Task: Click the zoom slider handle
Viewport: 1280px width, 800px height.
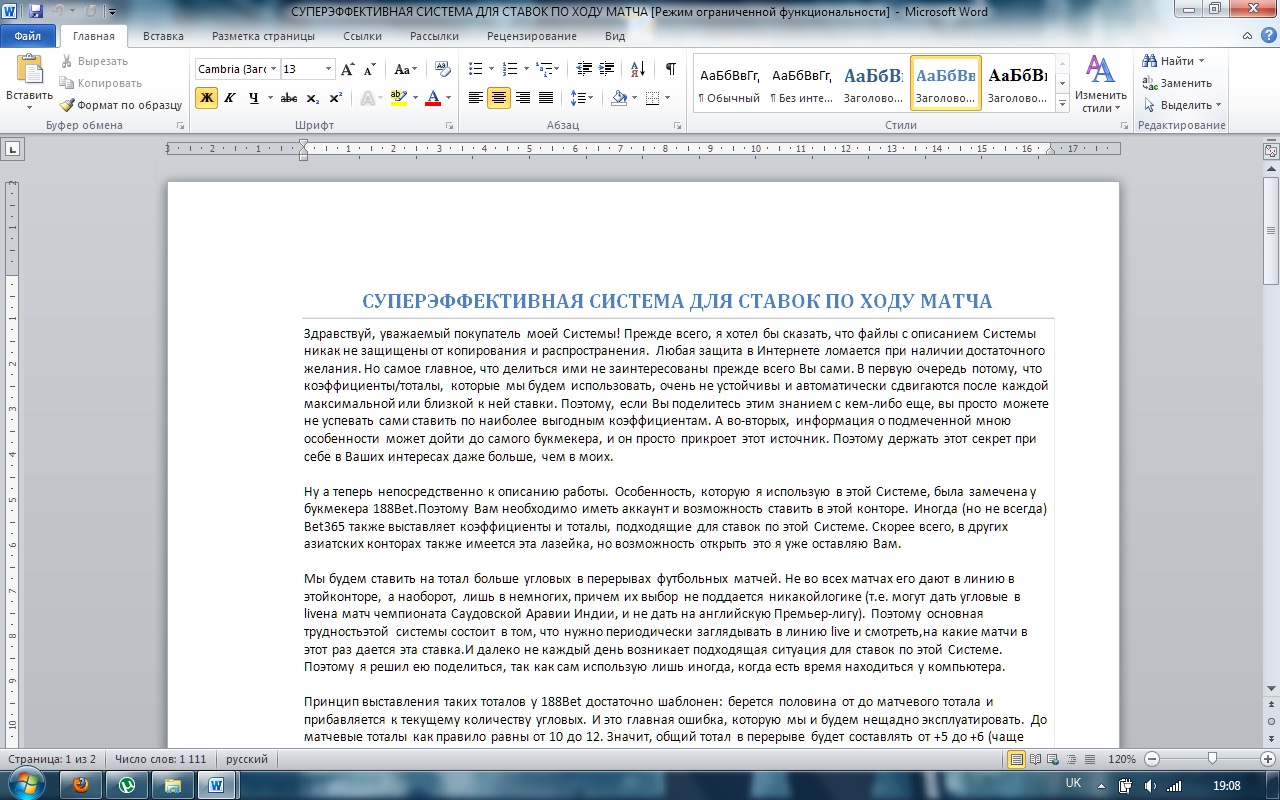Action: pos(1213,759)
